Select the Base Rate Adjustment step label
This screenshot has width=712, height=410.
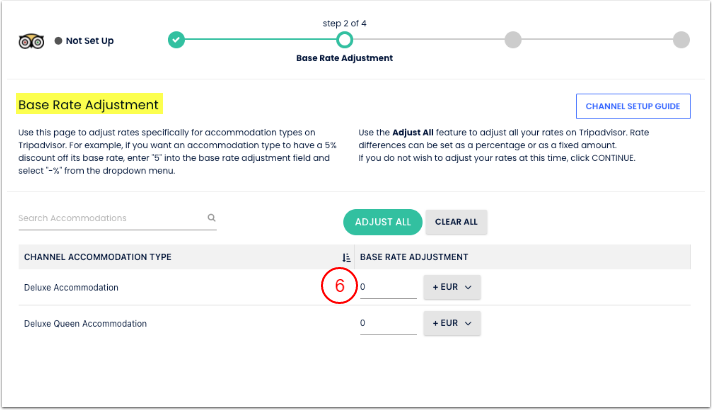point(344,58)
